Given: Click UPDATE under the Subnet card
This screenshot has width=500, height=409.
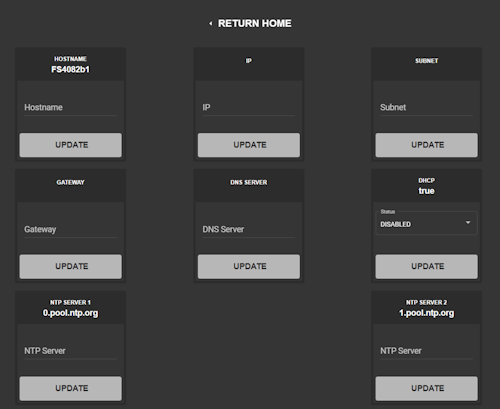Looking at the screenshot, I should 426,145.
